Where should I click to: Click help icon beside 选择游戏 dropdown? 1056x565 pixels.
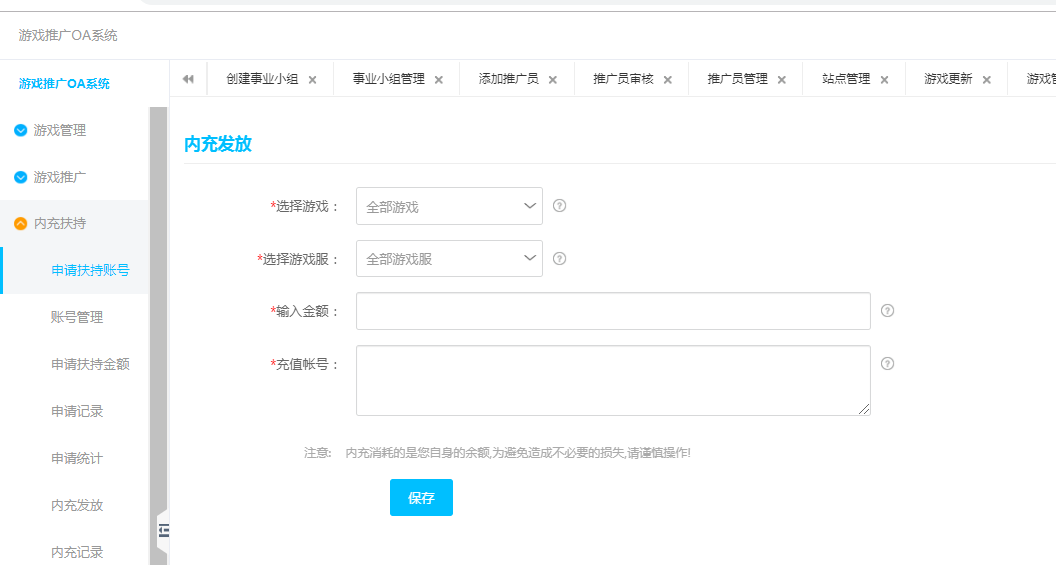point(559,206)
